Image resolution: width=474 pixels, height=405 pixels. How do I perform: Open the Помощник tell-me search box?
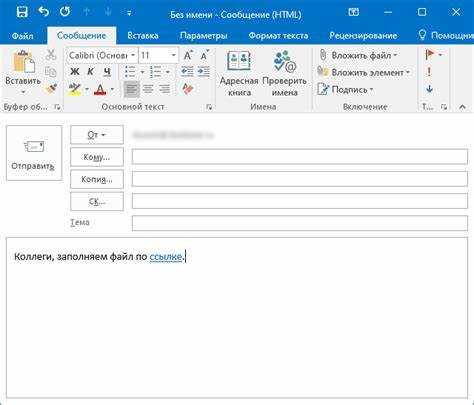click(446, 35)
